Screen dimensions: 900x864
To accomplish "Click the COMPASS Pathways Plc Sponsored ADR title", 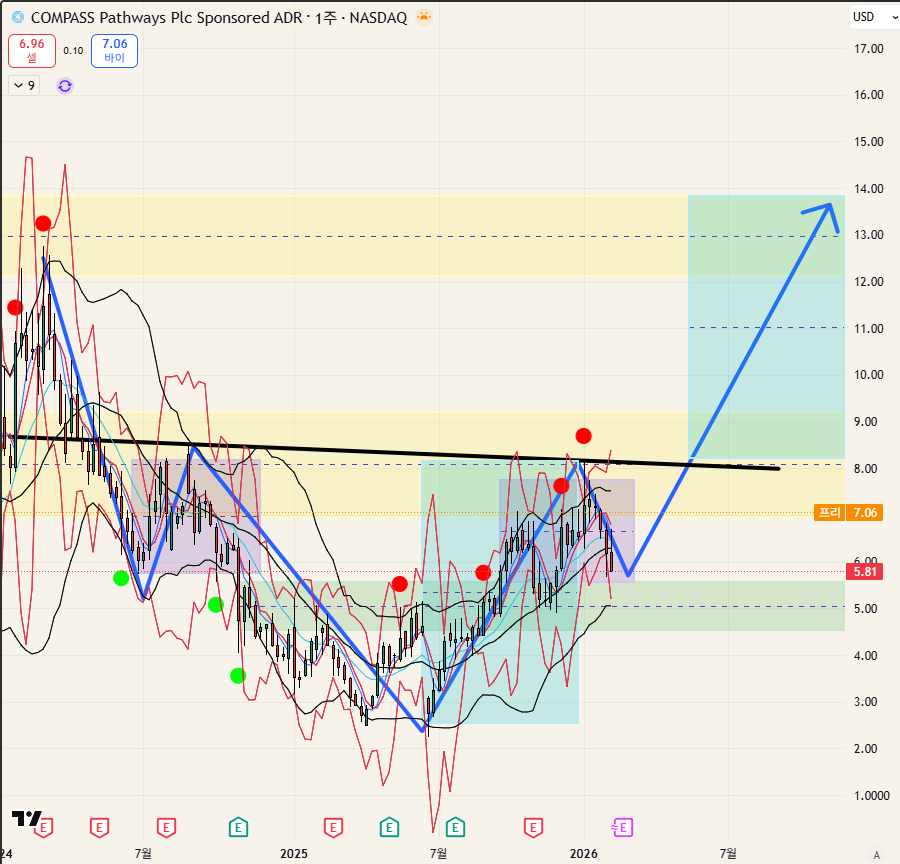I will 166,18.
